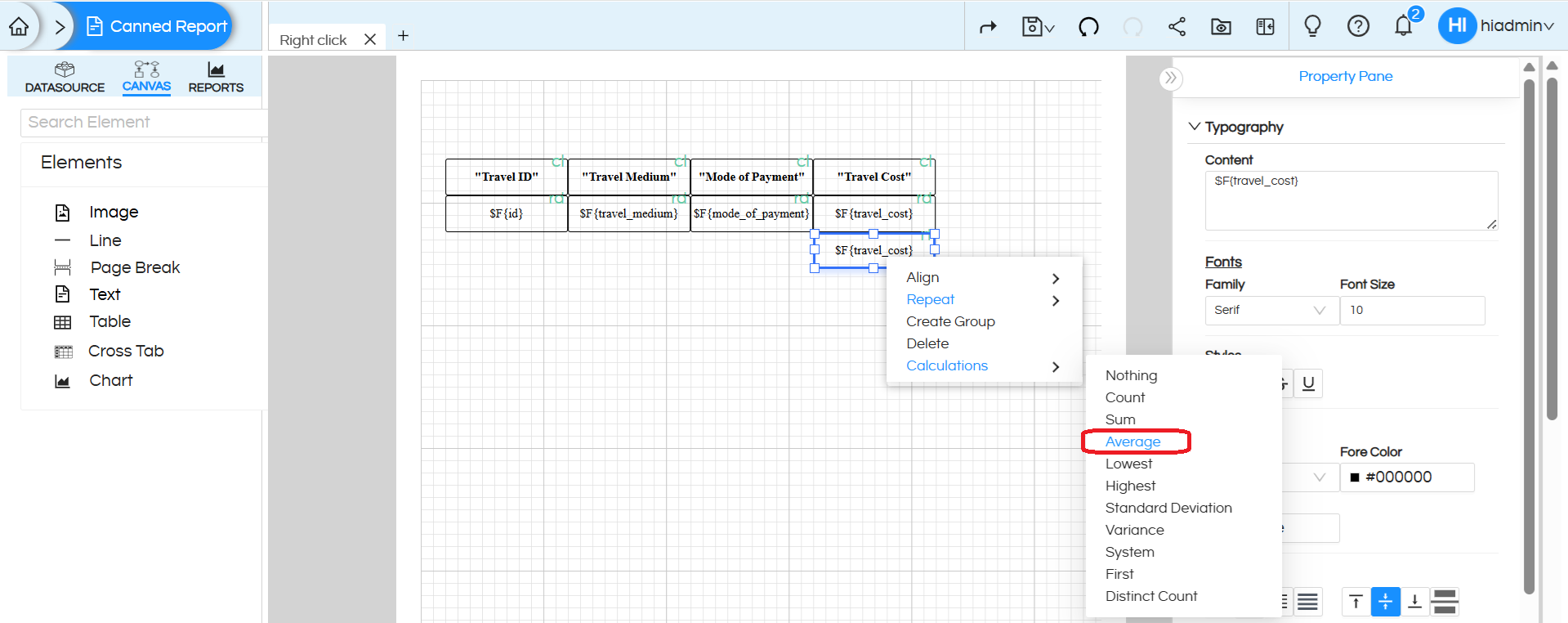Switch to the DATASOURCE tab
Screen dimensions: 1568x623
click(x=65, y=78)
